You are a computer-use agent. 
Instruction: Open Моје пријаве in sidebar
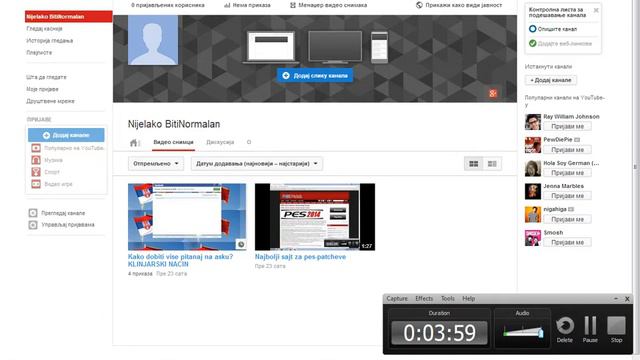point(42,89)
